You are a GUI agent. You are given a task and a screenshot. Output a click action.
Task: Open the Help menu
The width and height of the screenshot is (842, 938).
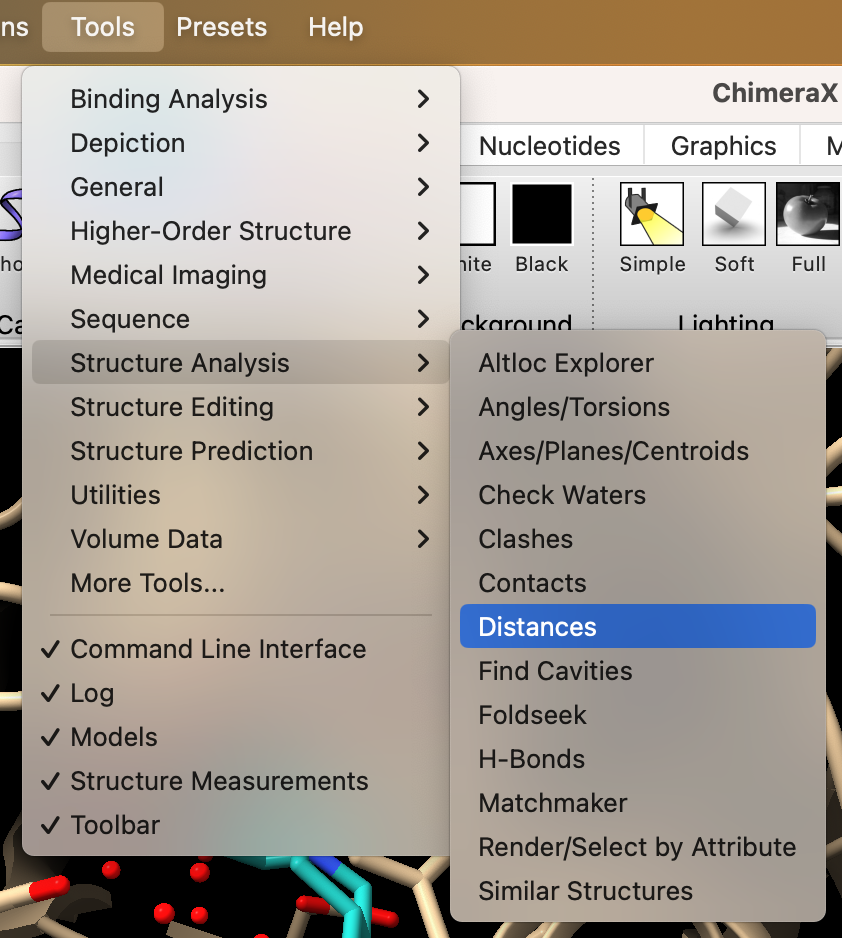tap(335, 27)
